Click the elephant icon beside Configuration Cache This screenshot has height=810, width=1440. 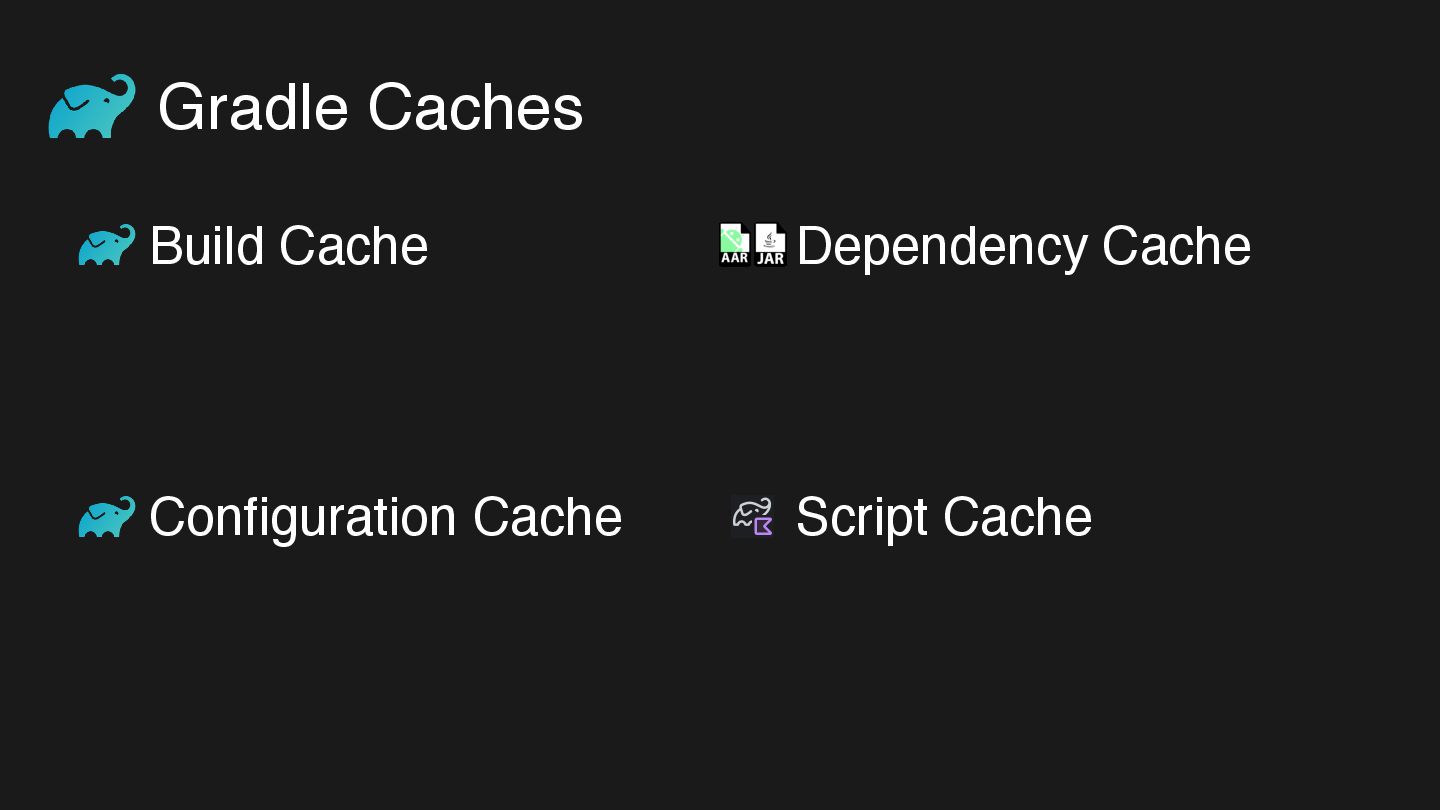(x=107, y=517)
